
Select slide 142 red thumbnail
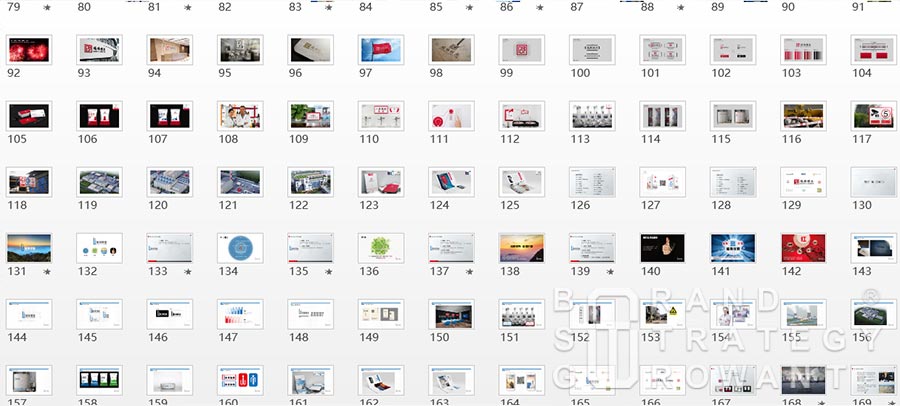pos(803,247)
